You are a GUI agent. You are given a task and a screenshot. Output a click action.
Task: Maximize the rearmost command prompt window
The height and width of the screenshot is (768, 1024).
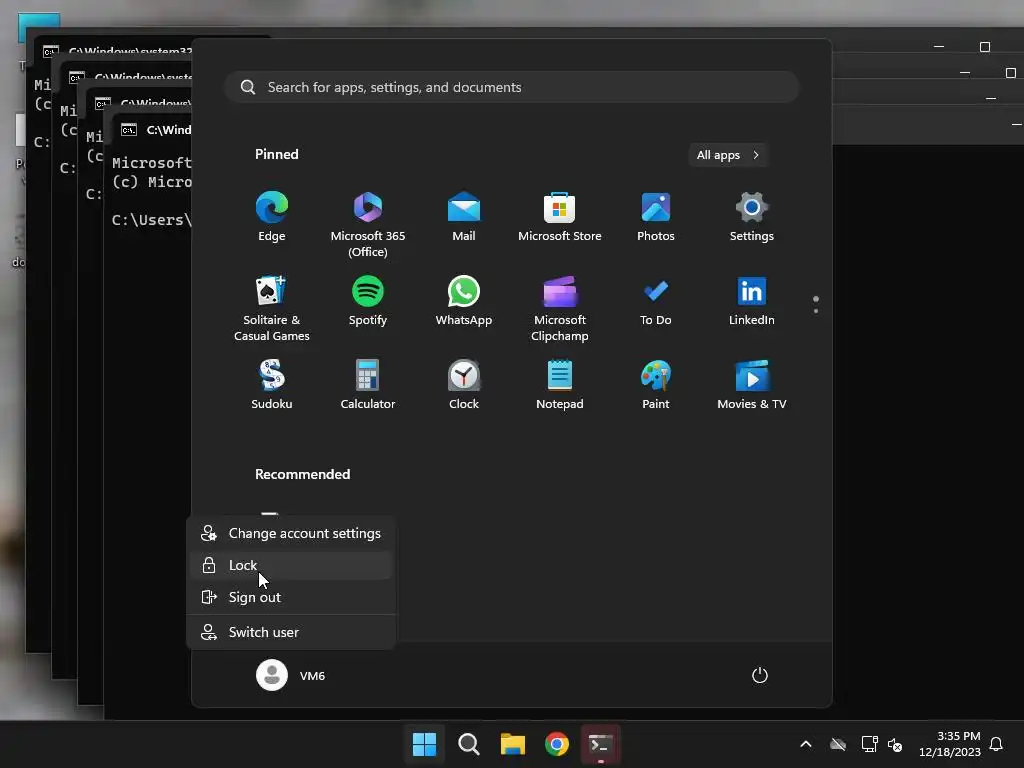[985, 47]
